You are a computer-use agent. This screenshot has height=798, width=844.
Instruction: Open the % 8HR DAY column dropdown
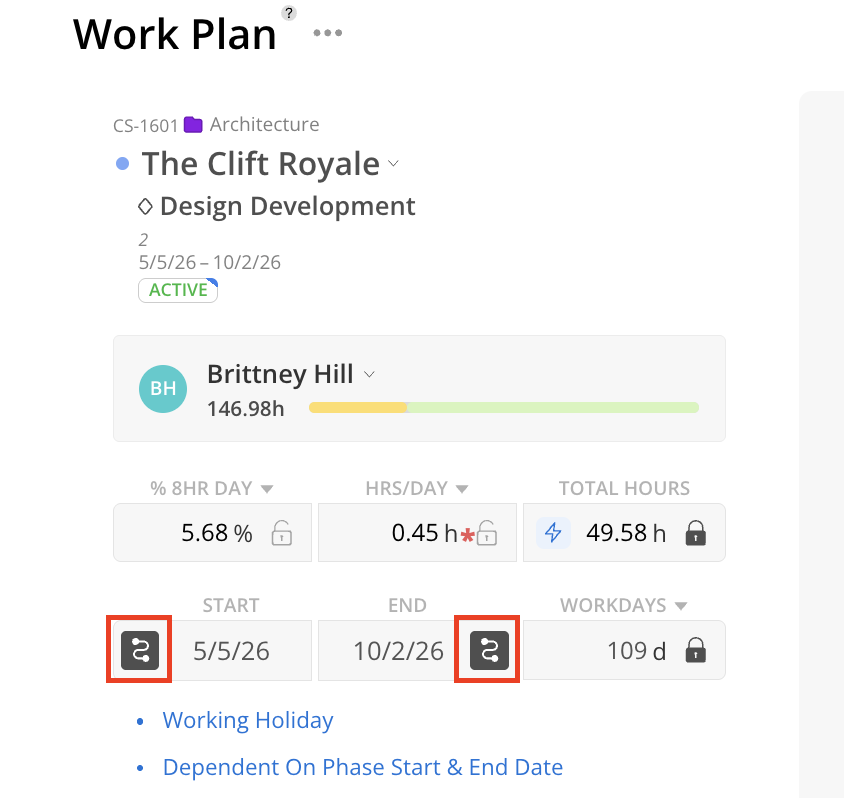click(x=267, y=489)
